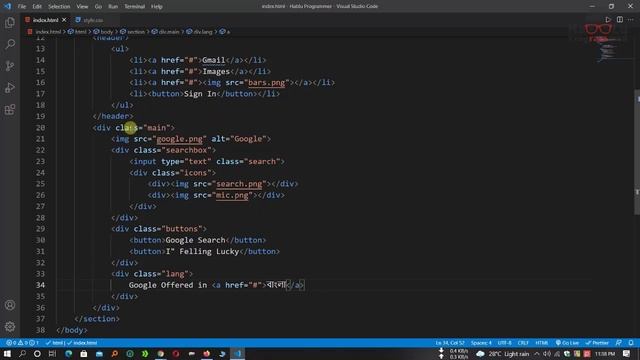Click HTML language mode in status bar
This screenshot has width=640, height=360.
[x=542, y=343]
